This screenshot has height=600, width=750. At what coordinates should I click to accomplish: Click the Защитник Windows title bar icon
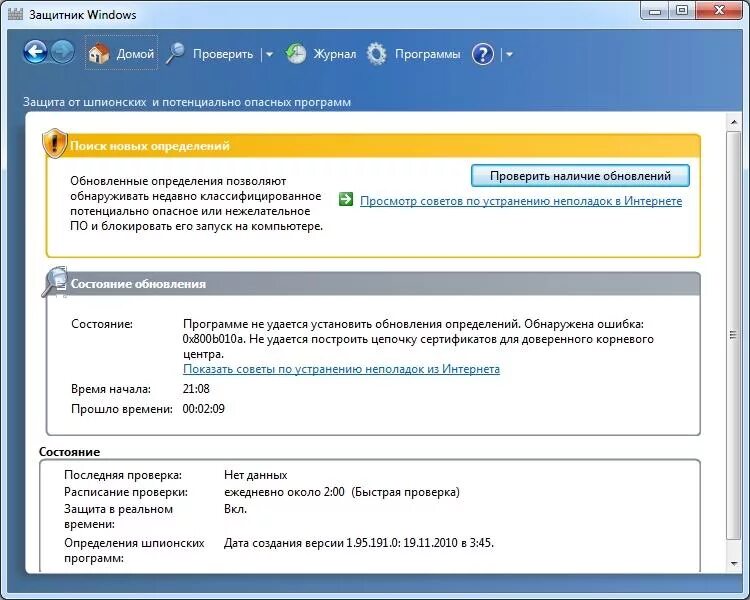[x=16, y=13]
